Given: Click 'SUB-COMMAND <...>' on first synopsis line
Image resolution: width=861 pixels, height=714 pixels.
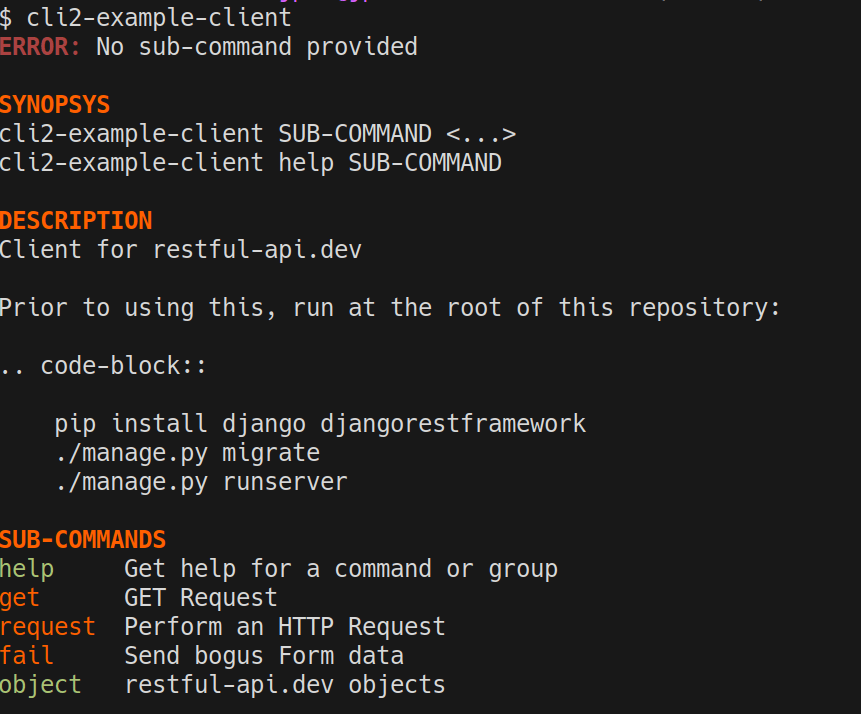Looking at the screenshot, I should click(x=397, y=134).
